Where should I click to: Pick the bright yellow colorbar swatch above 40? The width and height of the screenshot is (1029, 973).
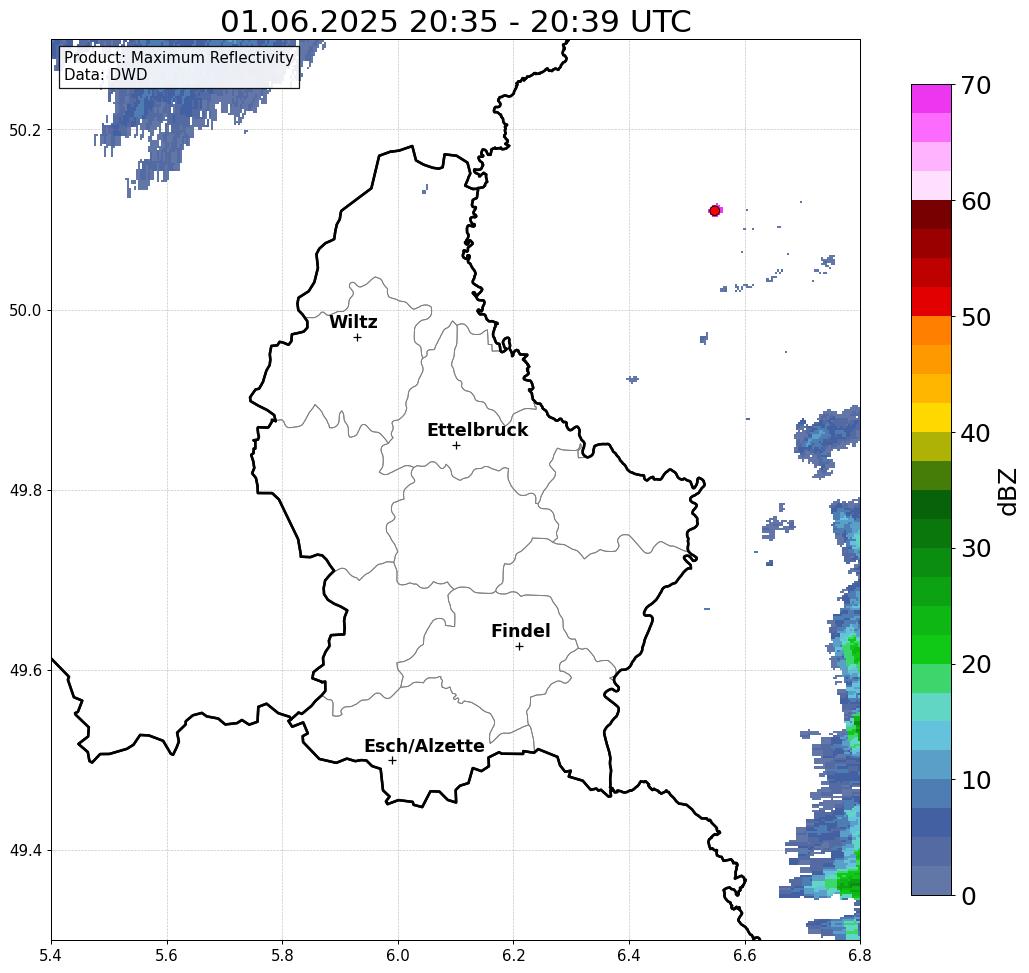tap(931, 417)
